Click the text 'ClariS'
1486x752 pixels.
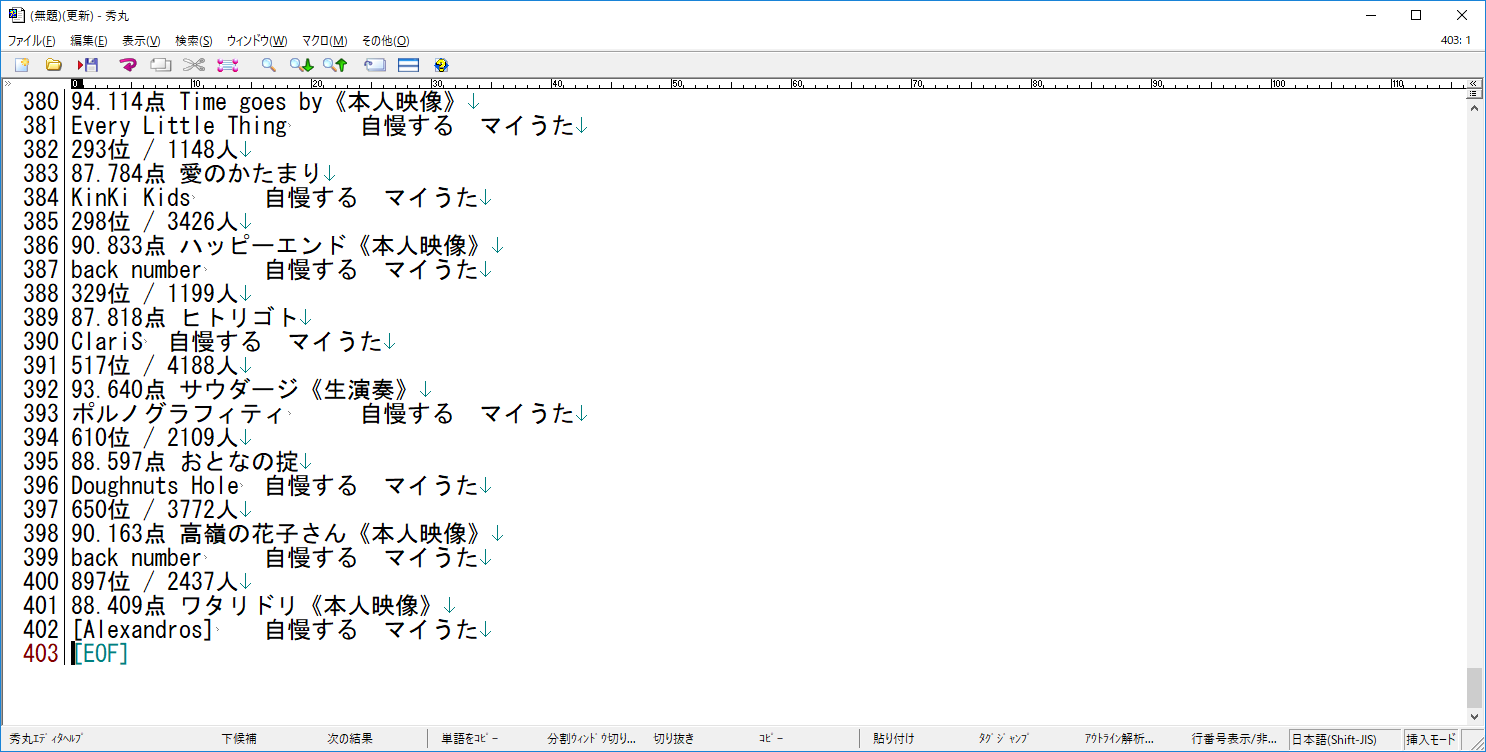[x=106, y=342]
